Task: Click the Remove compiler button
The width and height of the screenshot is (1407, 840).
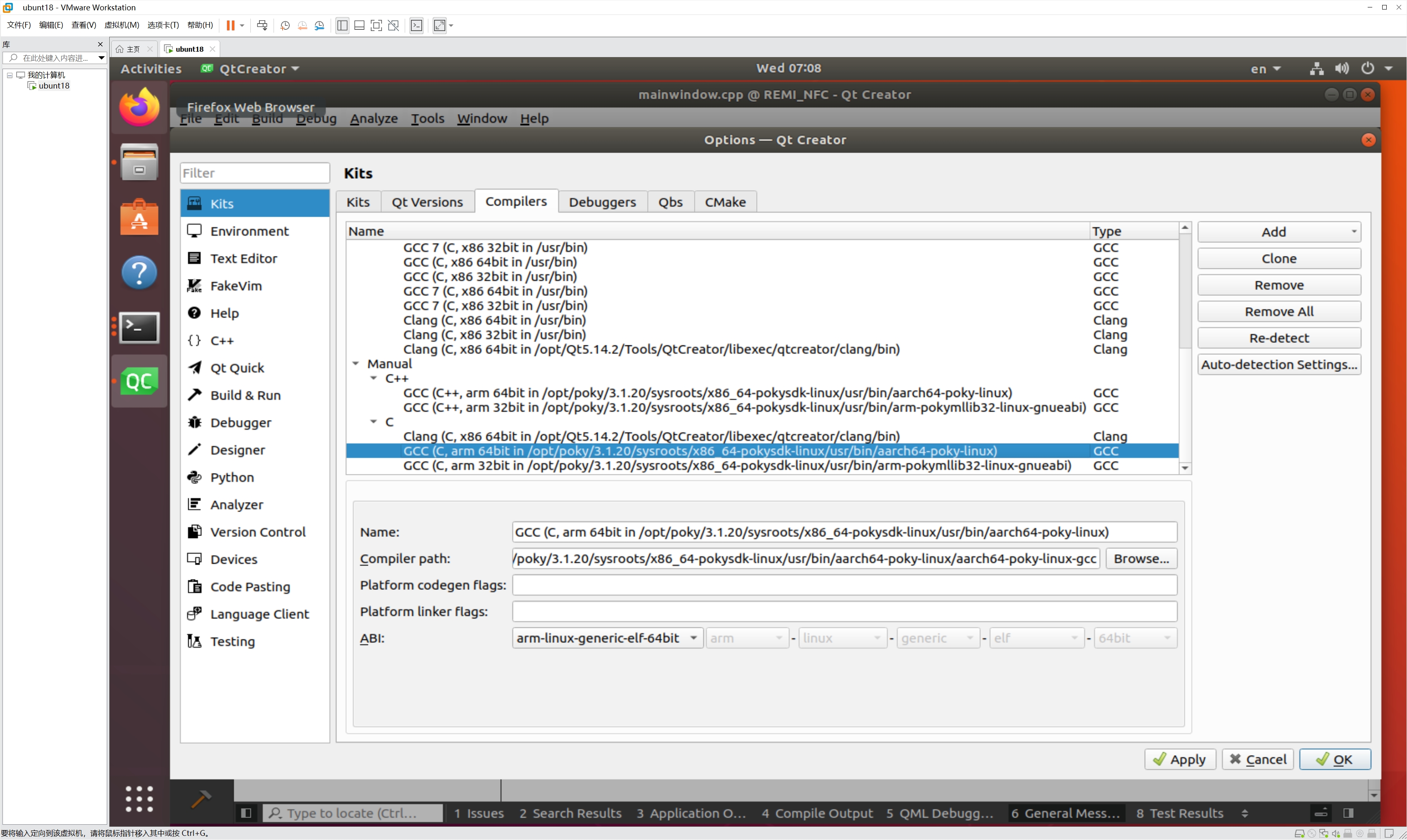Action: [1279, 285]
